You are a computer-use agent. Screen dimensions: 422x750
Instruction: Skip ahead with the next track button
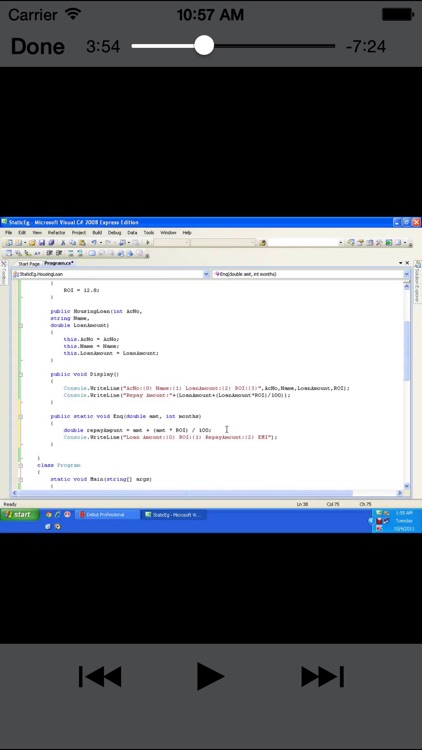coord(322,676)
